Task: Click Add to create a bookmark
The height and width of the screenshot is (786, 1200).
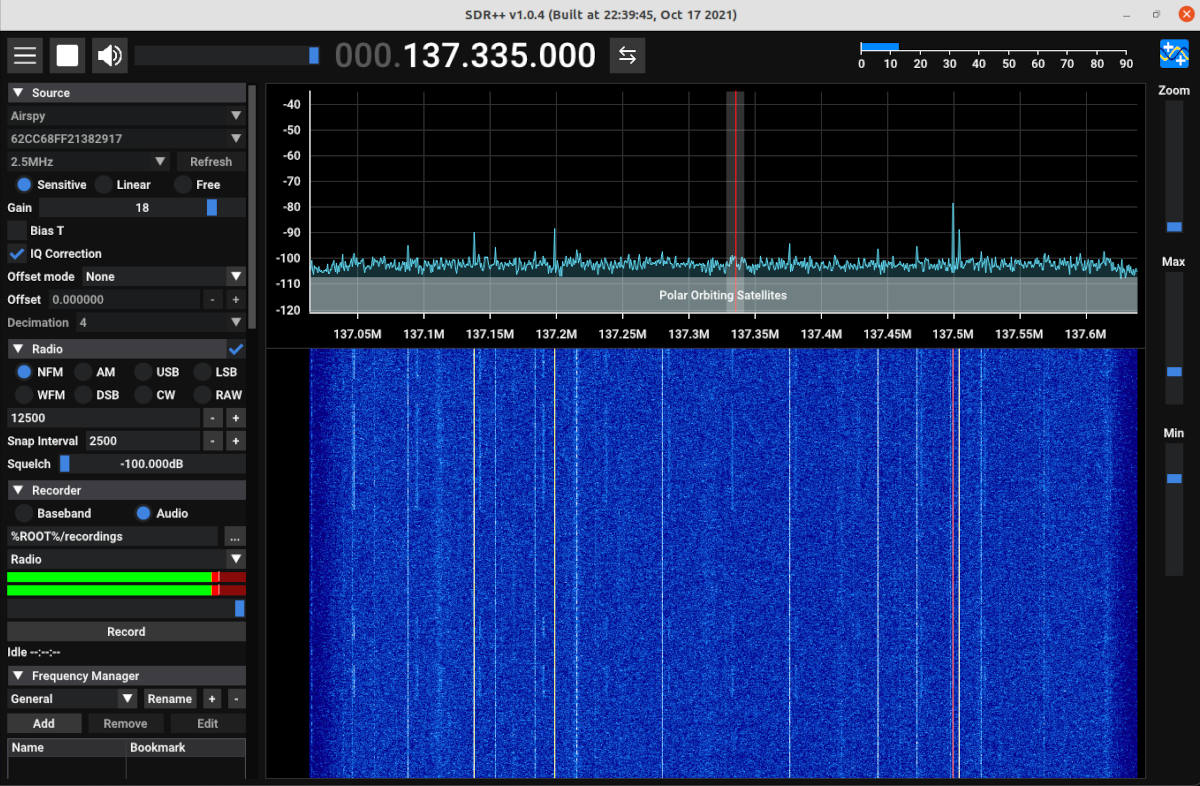Action: [x=44, y=723]
